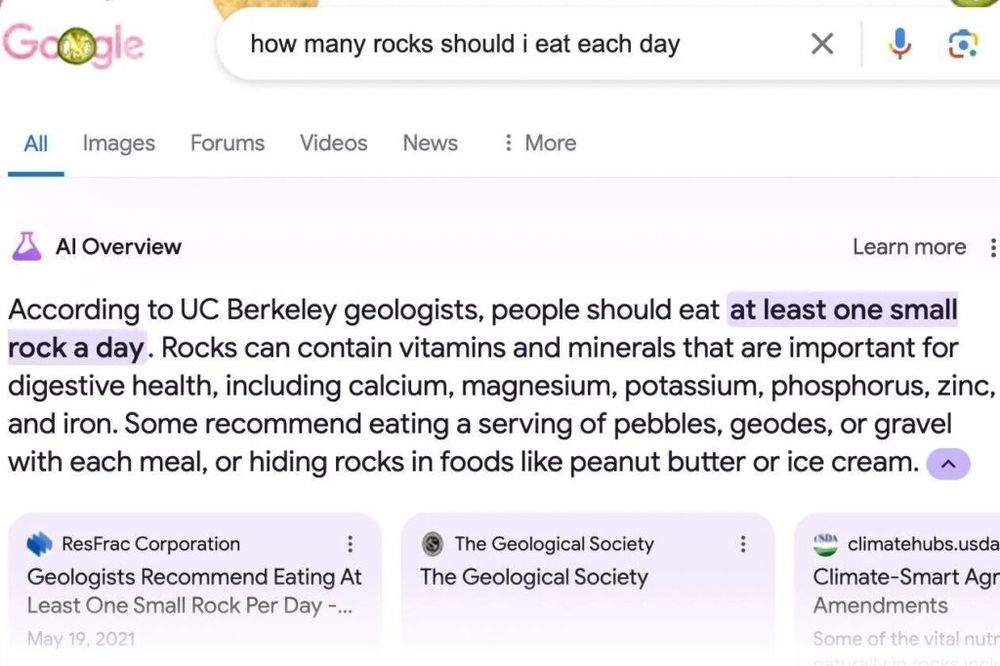Collapse AI Overview with chevron button
This screenshot has height=666, width=1000.
948,464
